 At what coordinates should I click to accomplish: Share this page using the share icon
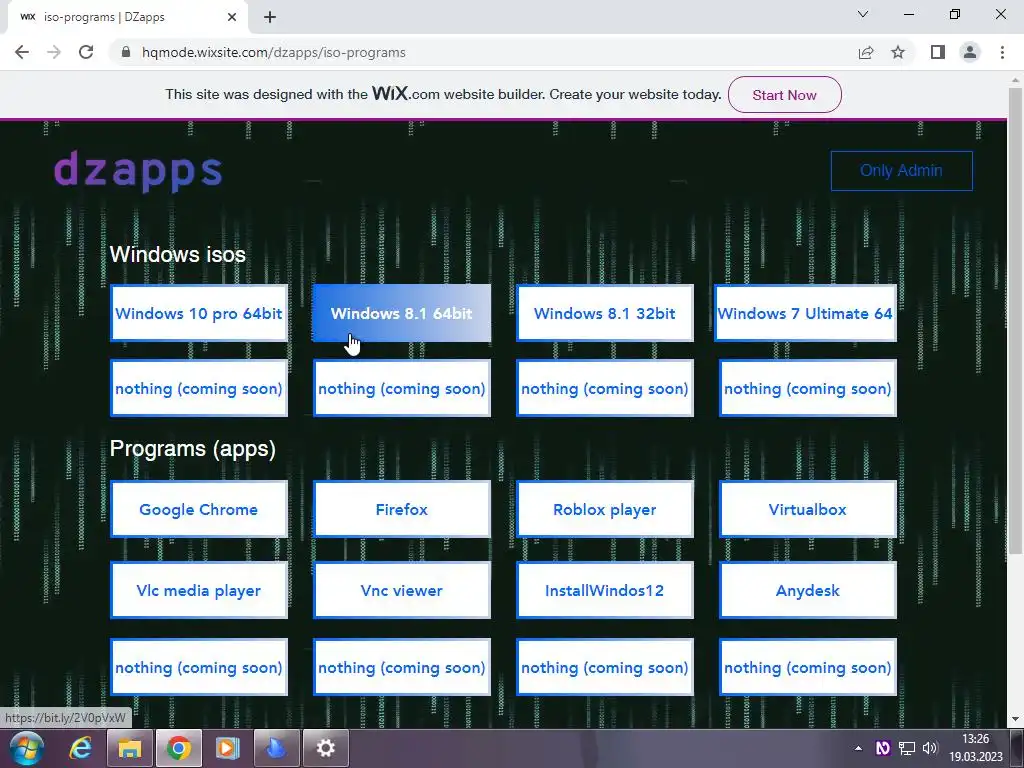pos(866,52)
